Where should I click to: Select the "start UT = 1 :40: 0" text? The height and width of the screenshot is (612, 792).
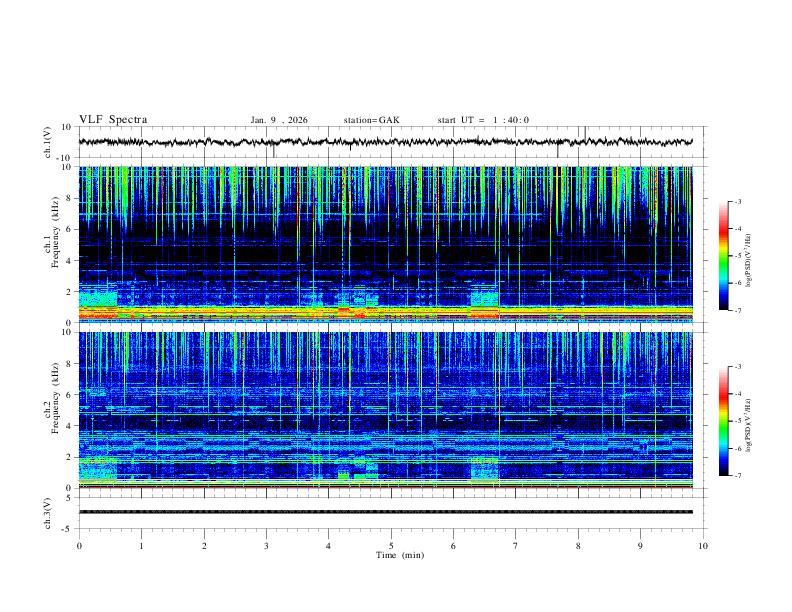[x=483, y=120]
